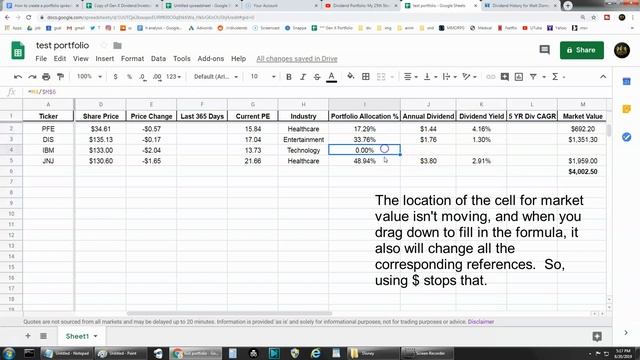Viewport: 640px width, 360px height.
Task: Open vertical align dropdown
Action: tap(430, 77)
